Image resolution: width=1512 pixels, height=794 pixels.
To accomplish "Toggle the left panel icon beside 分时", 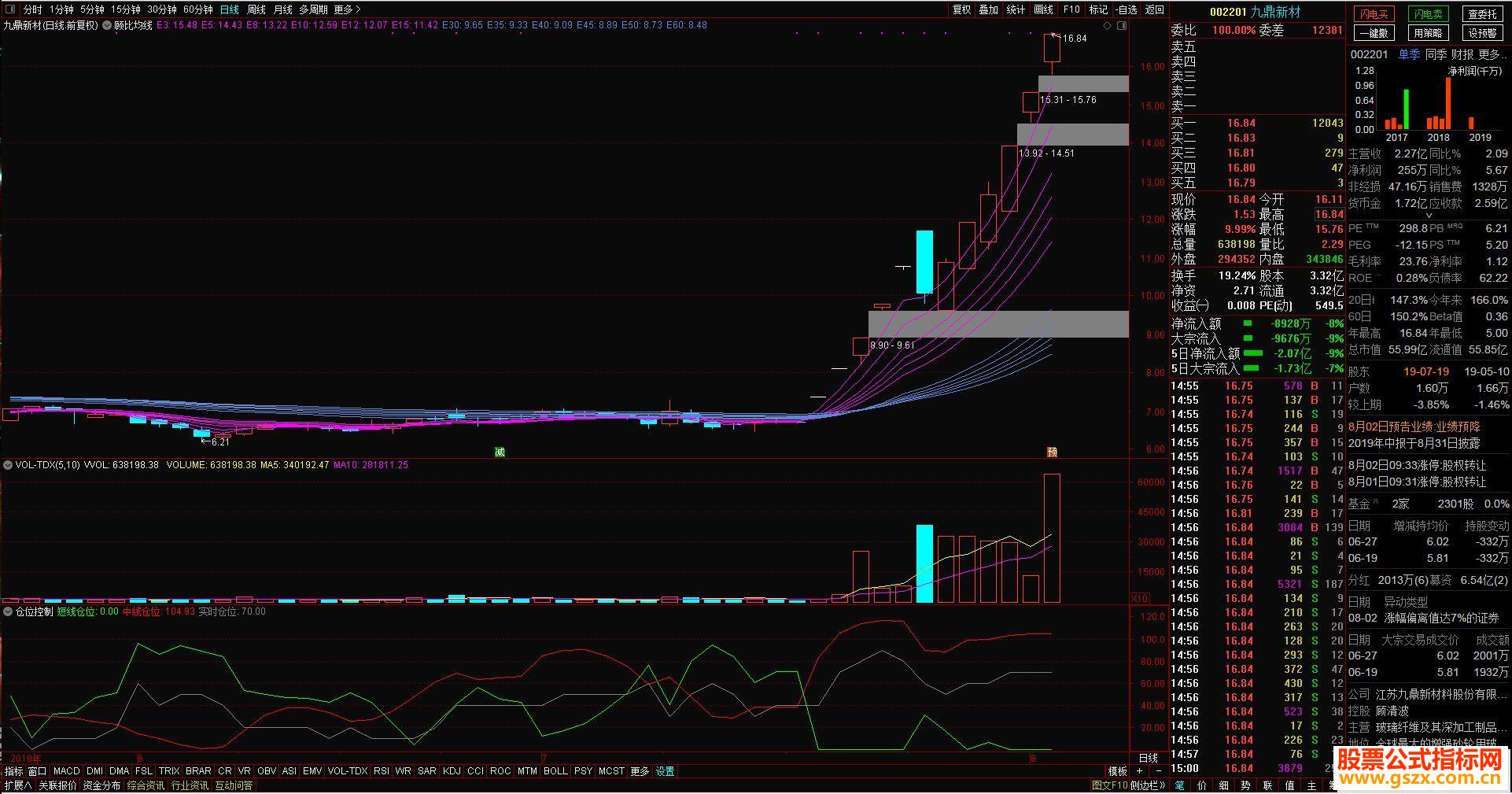I will coord(9,9).
